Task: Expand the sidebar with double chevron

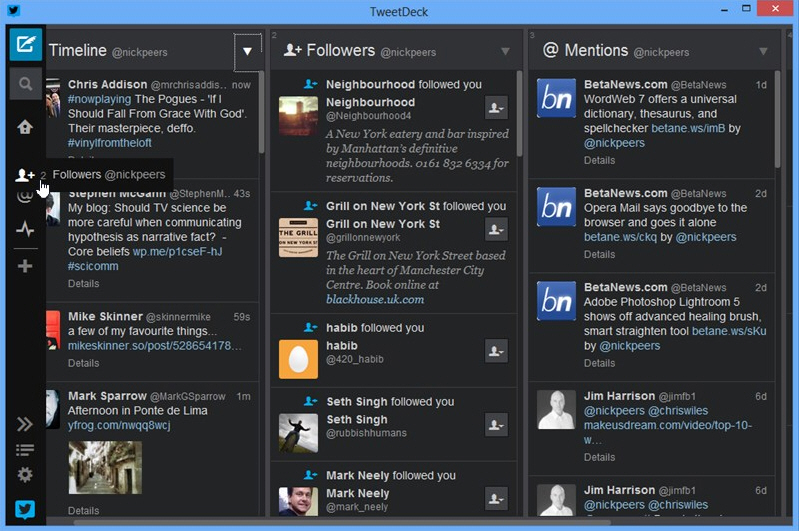Action: [x=24, y=424]
